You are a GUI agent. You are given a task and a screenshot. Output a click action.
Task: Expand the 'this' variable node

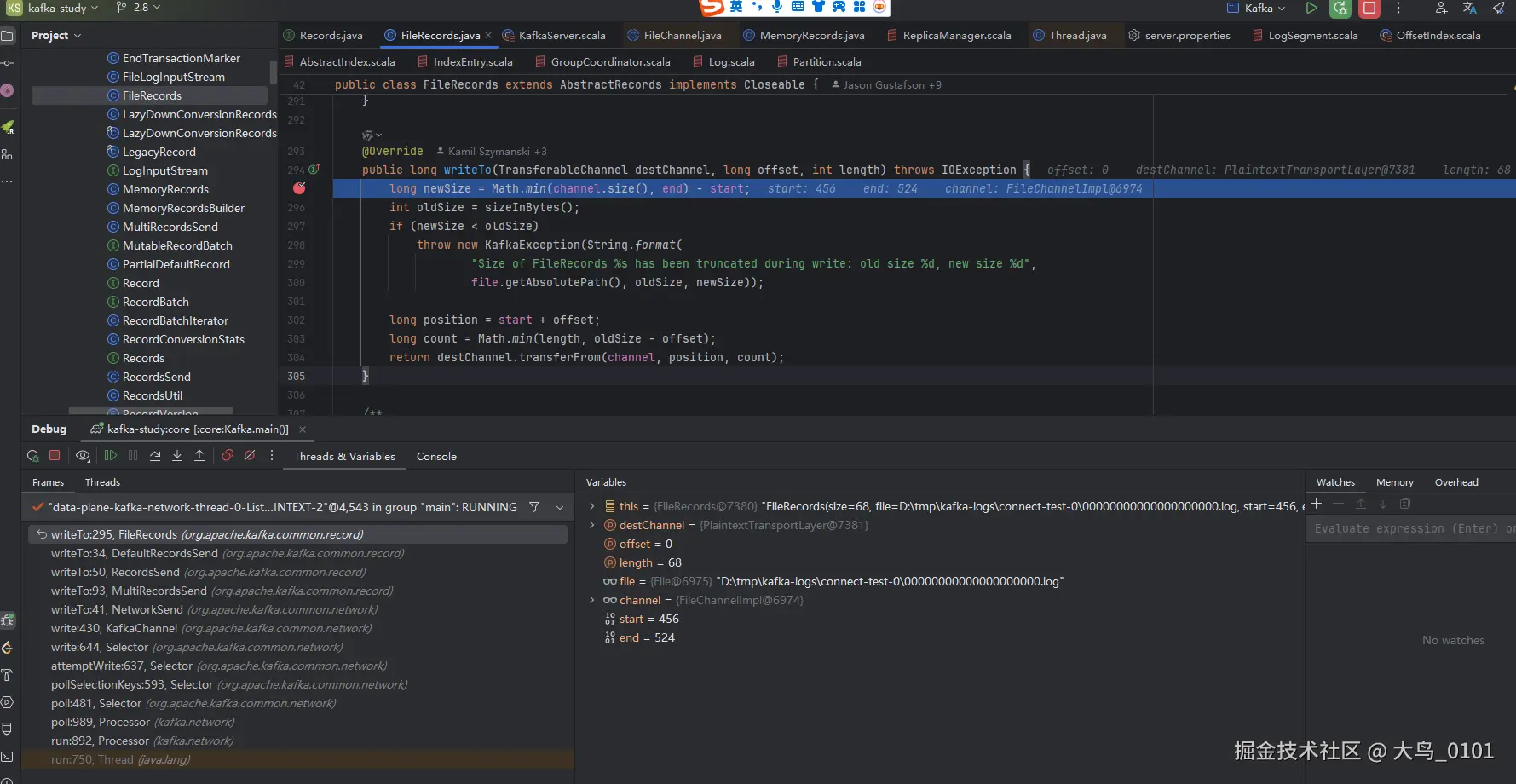[x=592, y=506]
